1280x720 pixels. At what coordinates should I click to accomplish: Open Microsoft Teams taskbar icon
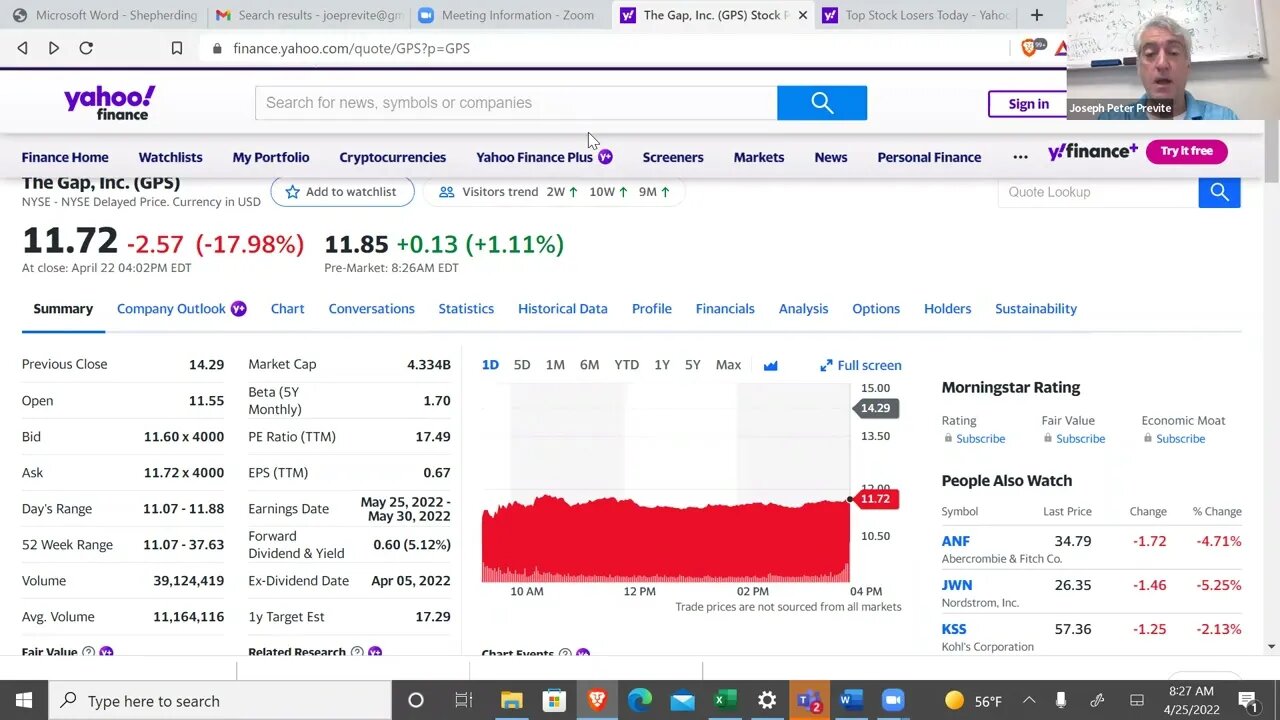[809, 701]
